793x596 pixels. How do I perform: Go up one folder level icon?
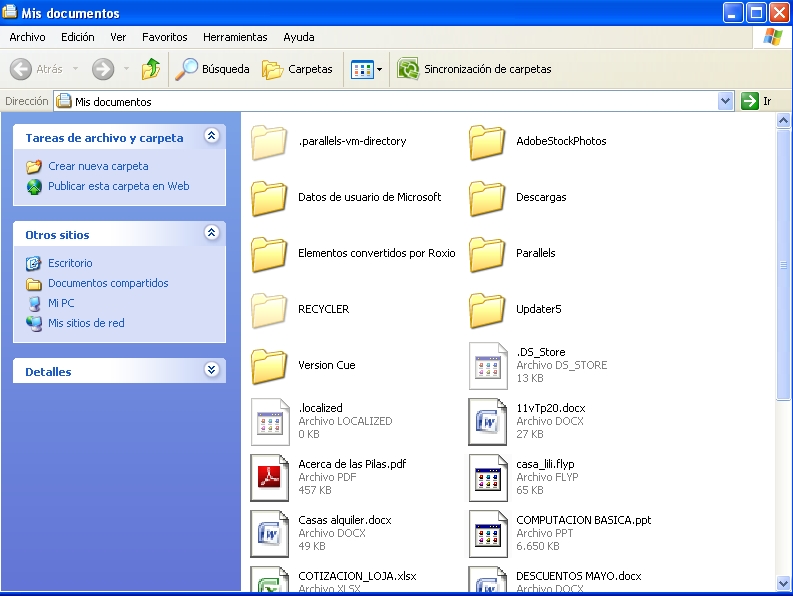pos(151,69)
